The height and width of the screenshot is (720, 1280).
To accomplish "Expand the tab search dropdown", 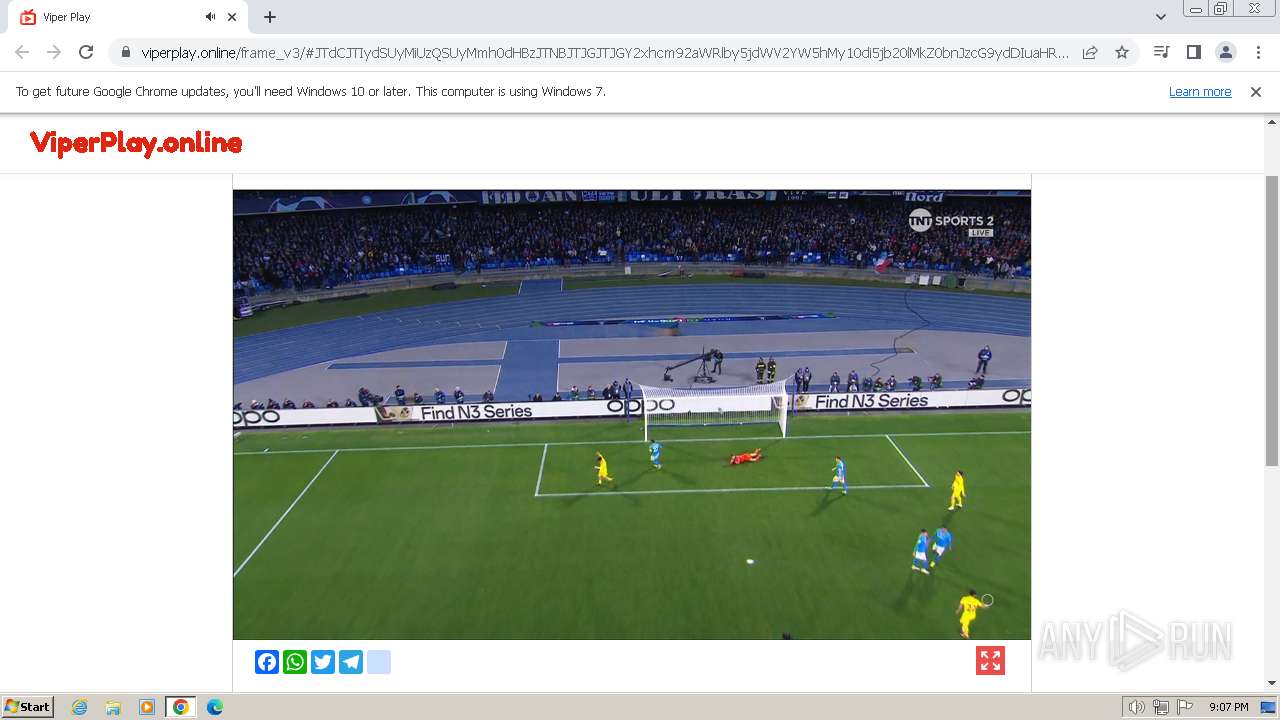I will (1160, 17).
